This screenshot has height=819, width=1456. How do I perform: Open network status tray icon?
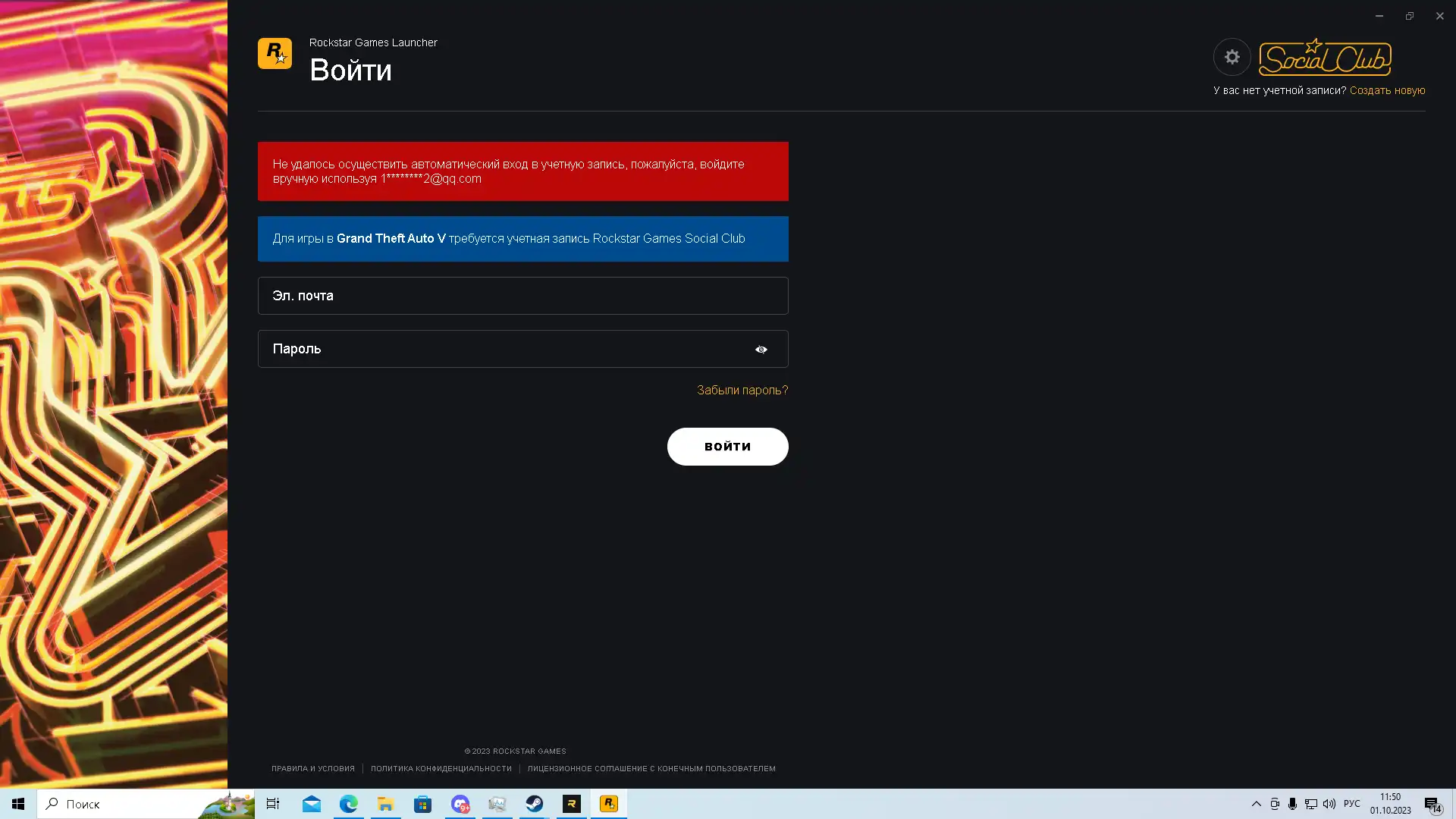1311,804
